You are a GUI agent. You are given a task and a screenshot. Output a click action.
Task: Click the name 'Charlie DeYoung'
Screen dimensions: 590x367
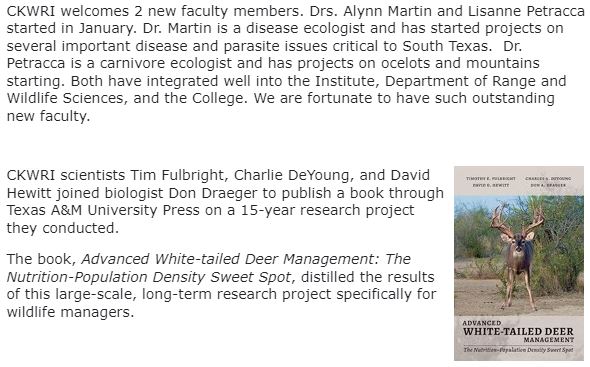click(294, 175)
